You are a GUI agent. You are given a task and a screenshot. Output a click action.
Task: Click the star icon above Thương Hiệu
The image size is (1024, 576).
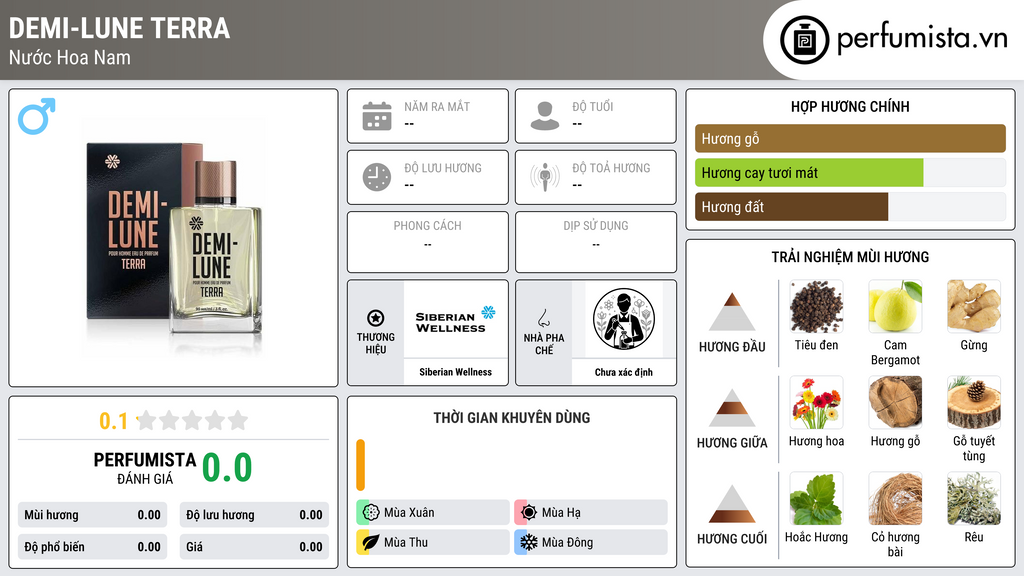point(376,318)
